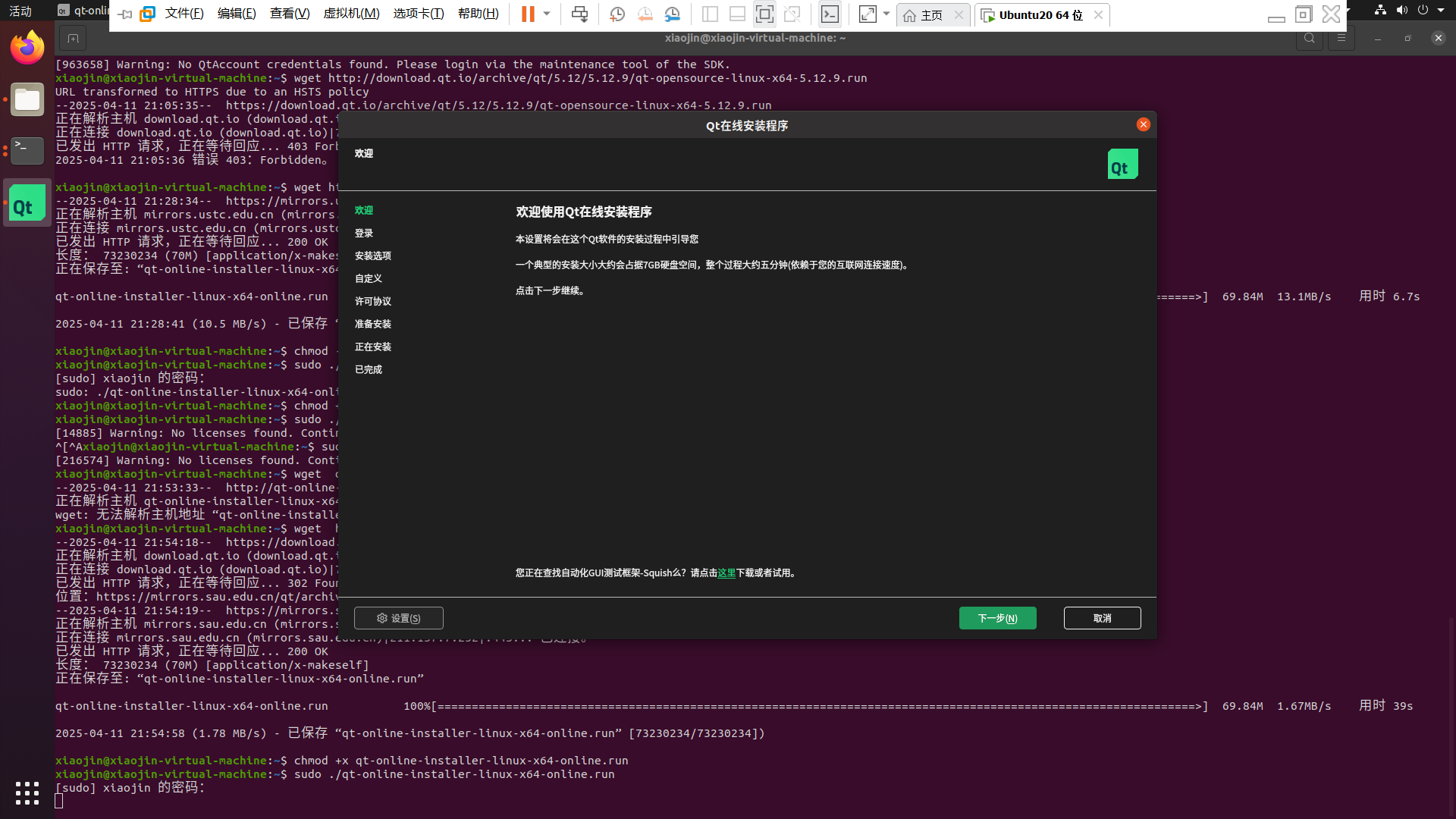Enter VM full screen mode
Screen dimensions: 1456x819
click(764, 14)
